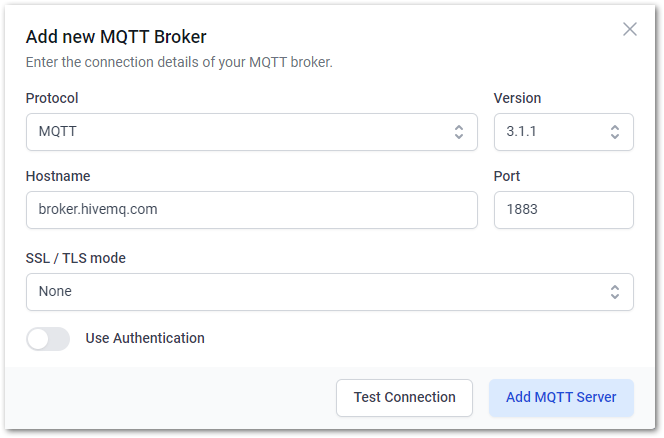Click the up-down chevron icon in Version field

click(615, 132)
